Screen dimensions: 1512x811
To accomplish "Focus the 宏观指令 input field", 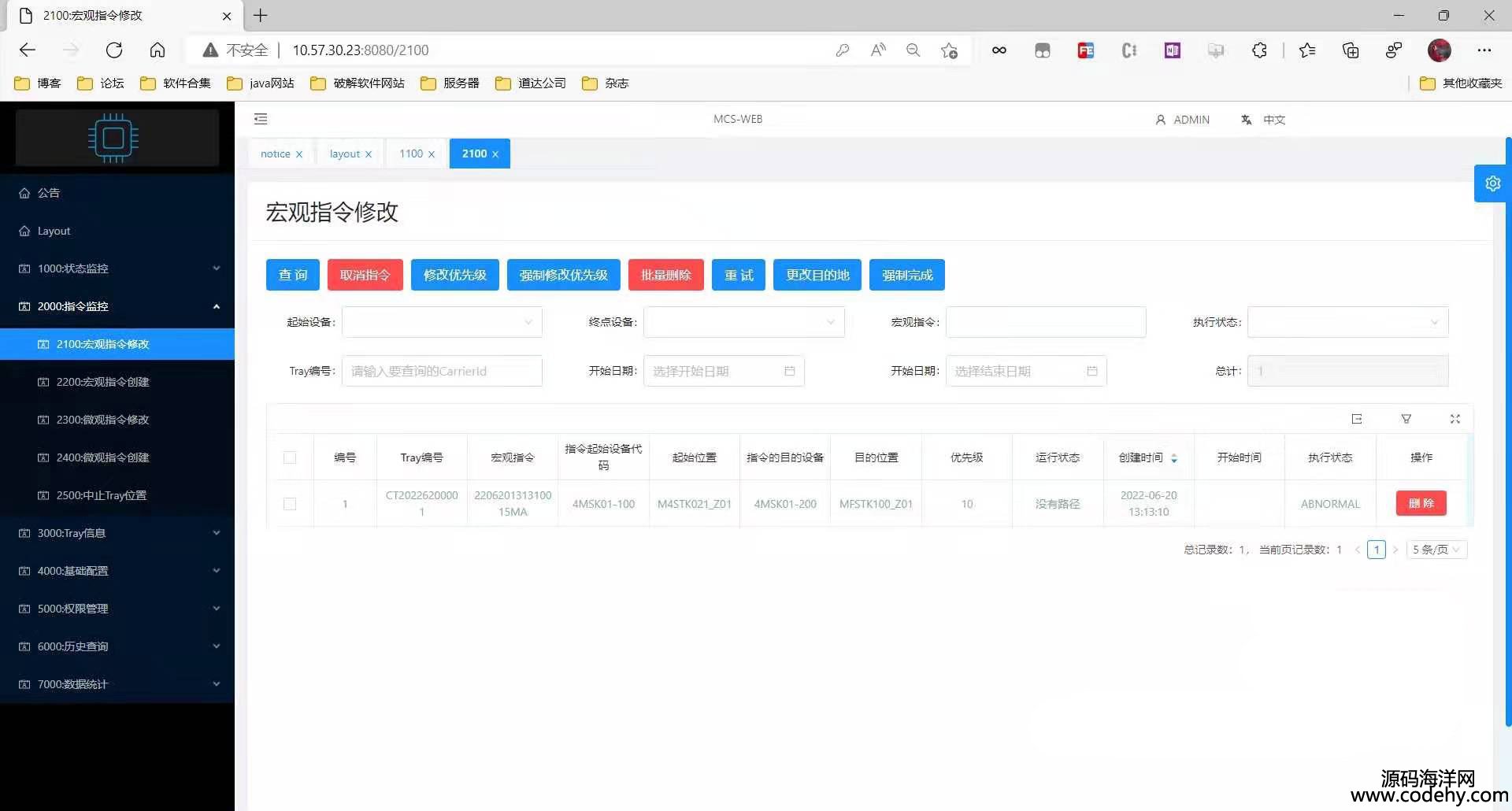I will click(x=1046, y=322).
